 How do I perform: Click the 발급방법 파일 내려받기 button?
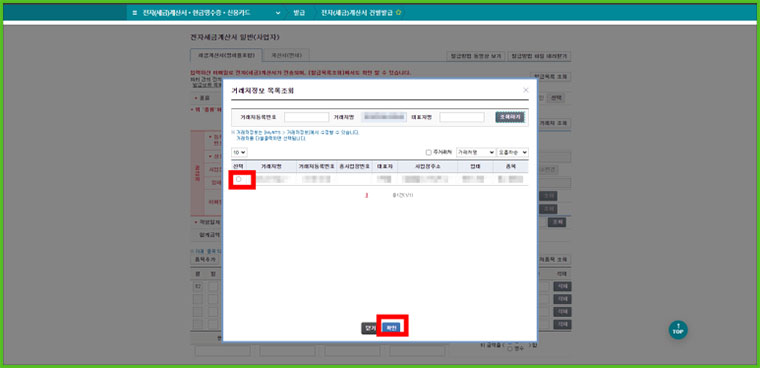539,56
